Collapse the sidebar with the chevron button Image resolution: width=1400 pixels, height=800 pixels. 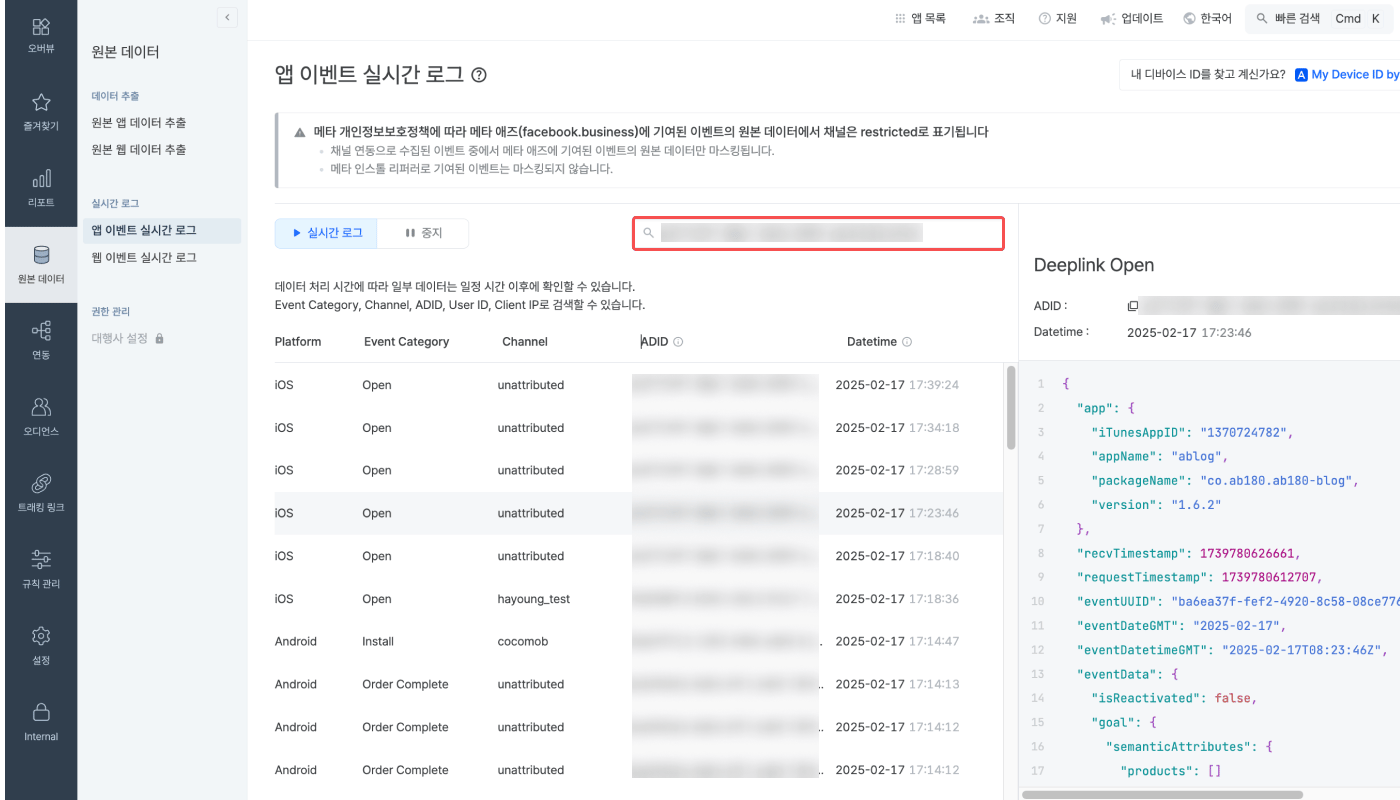click(x=227, y=17)
